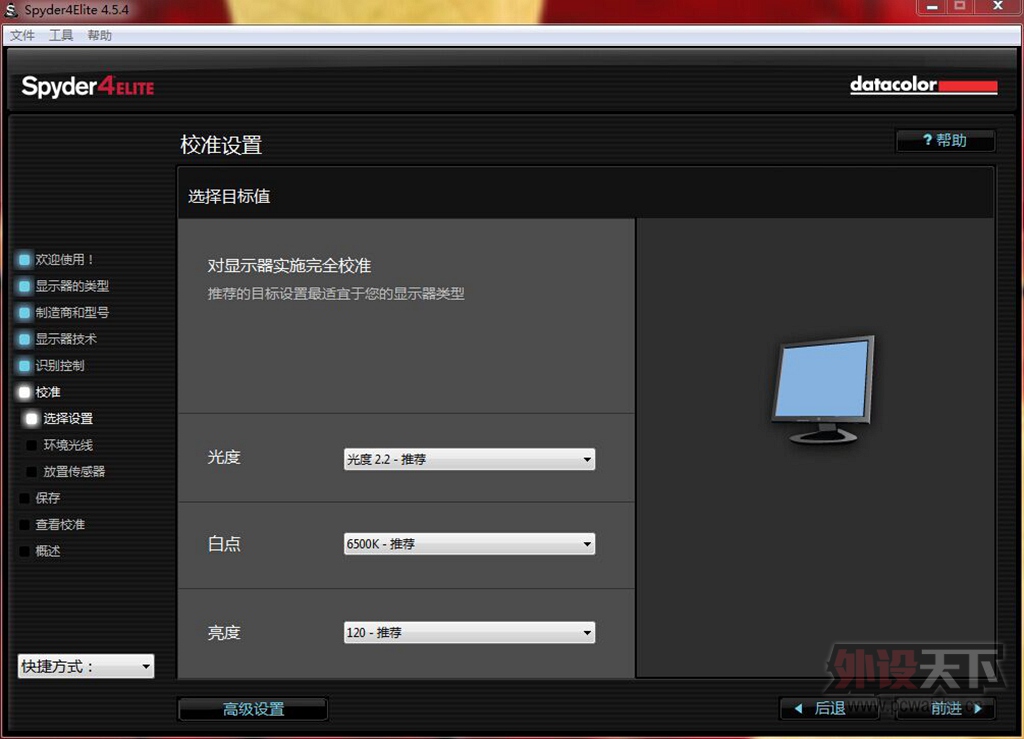Click the 选择目标值 section header
Viewport: 1024px width, 739px height.
229,196
